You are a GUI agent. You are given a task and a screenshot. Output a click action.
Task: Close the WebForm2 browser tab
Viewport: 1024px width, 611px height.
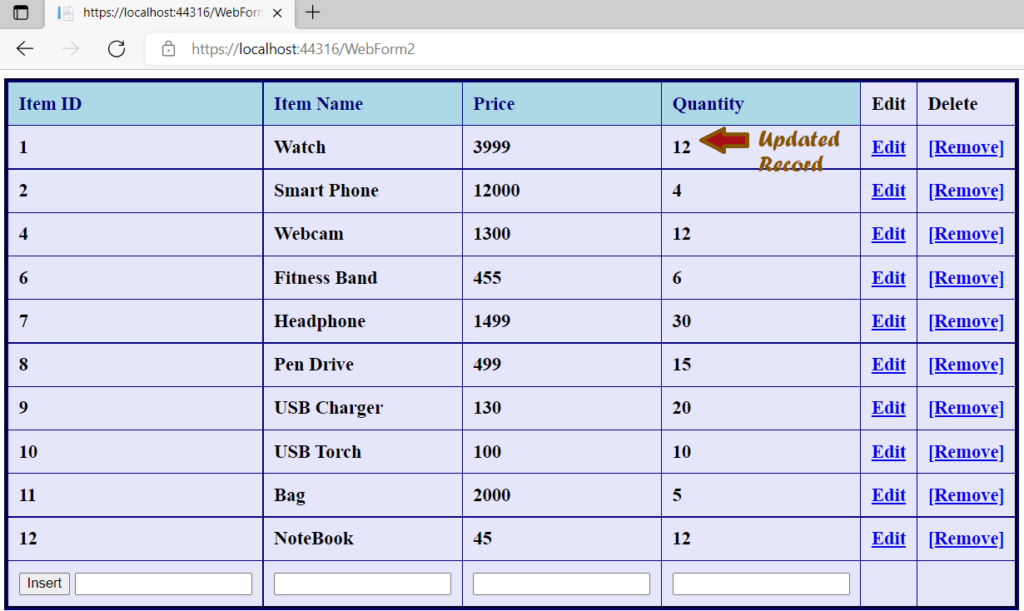click(279, 14)
